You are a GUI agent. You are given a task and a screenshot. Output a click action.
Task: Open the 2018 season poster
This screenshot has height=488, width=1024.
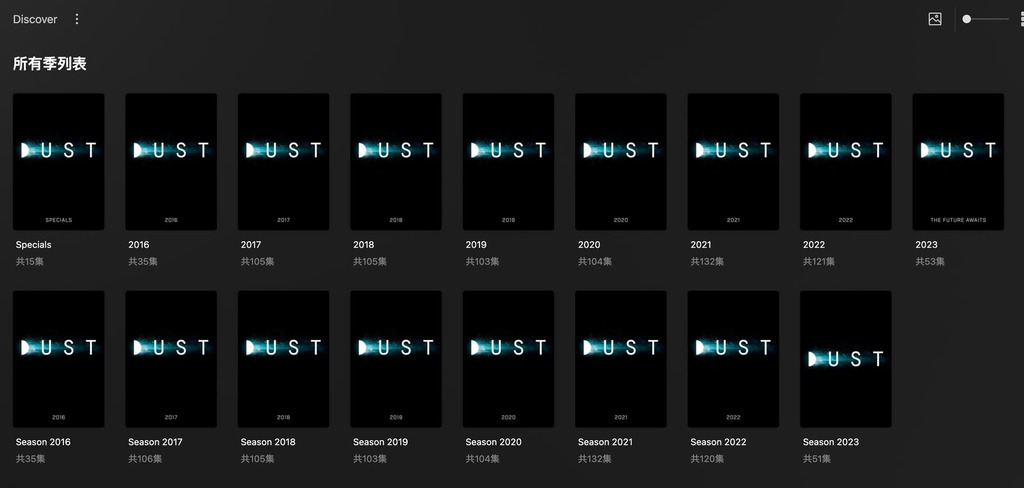point(396,161)
